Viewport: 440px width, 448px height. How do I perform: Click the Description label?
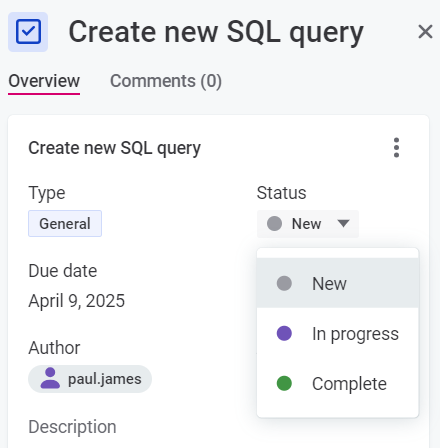[x=72, y=427]
